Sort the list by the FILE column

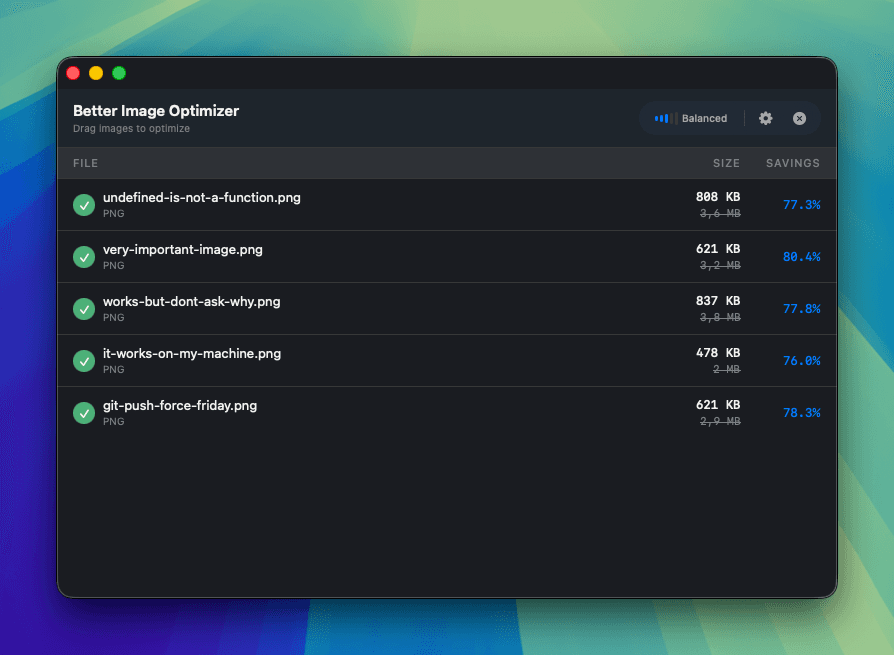[x=86, y=163]
